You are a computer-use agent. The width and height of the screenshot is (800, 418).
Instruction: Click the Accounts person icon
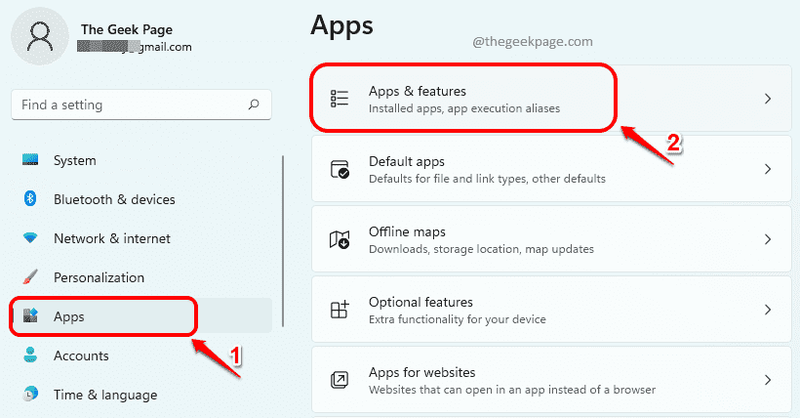(30, 355)
